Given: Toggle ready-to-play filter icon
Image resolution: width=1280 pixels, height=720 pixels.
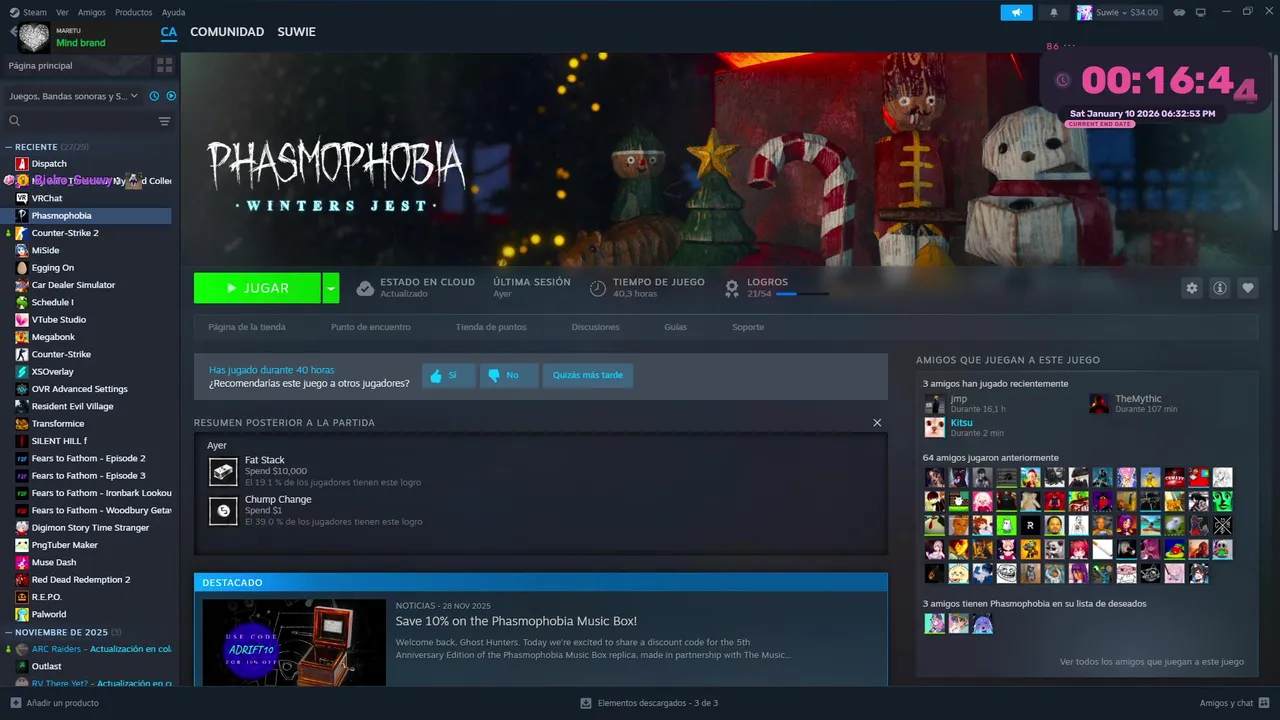Looking at the screenshot, I should pyautogui.click(x=171, y=96).
